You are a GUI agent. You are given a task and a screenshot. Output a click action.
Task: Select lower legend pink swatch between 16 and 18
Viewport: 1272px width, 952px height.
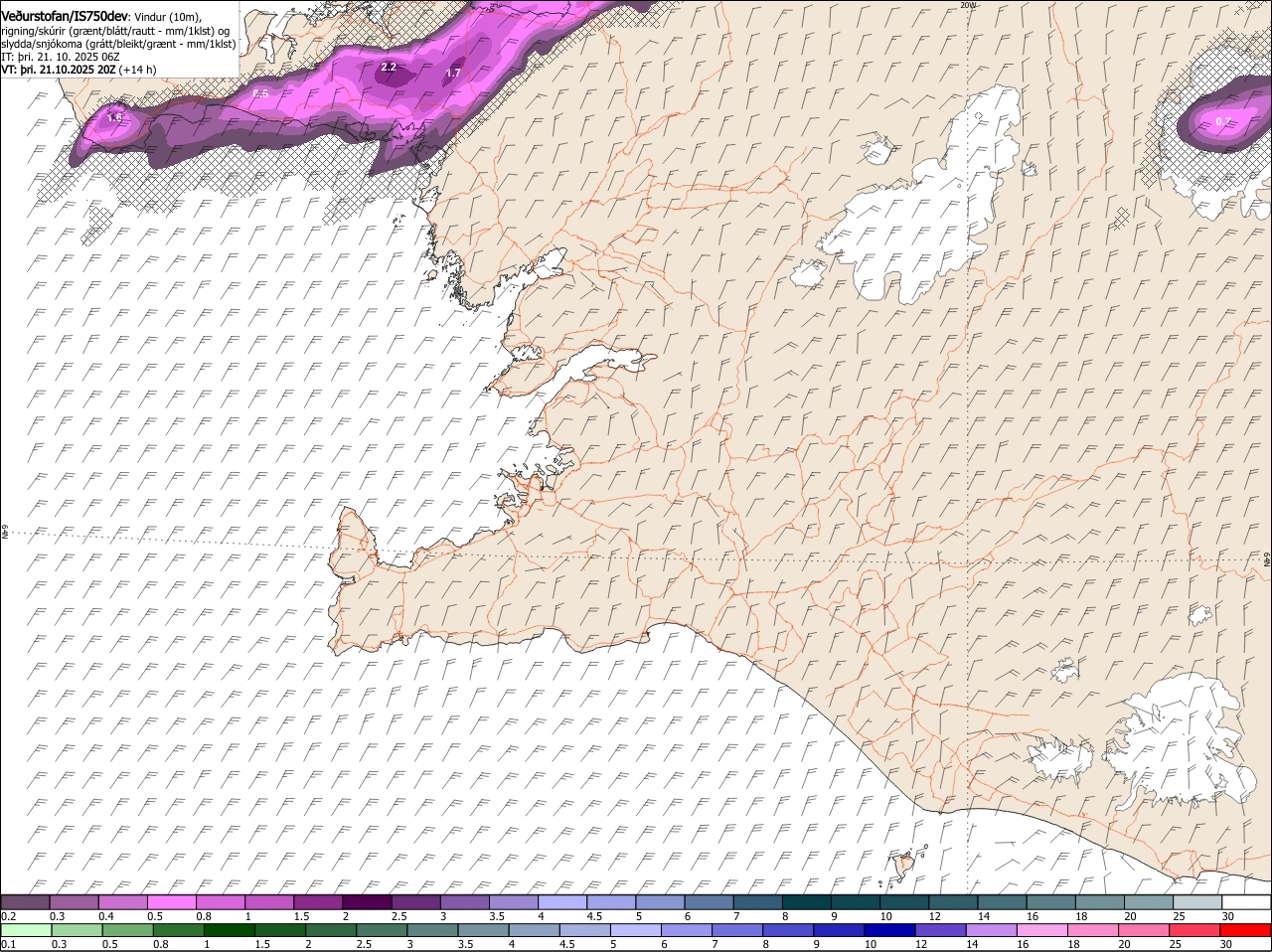coord(1043,930)
